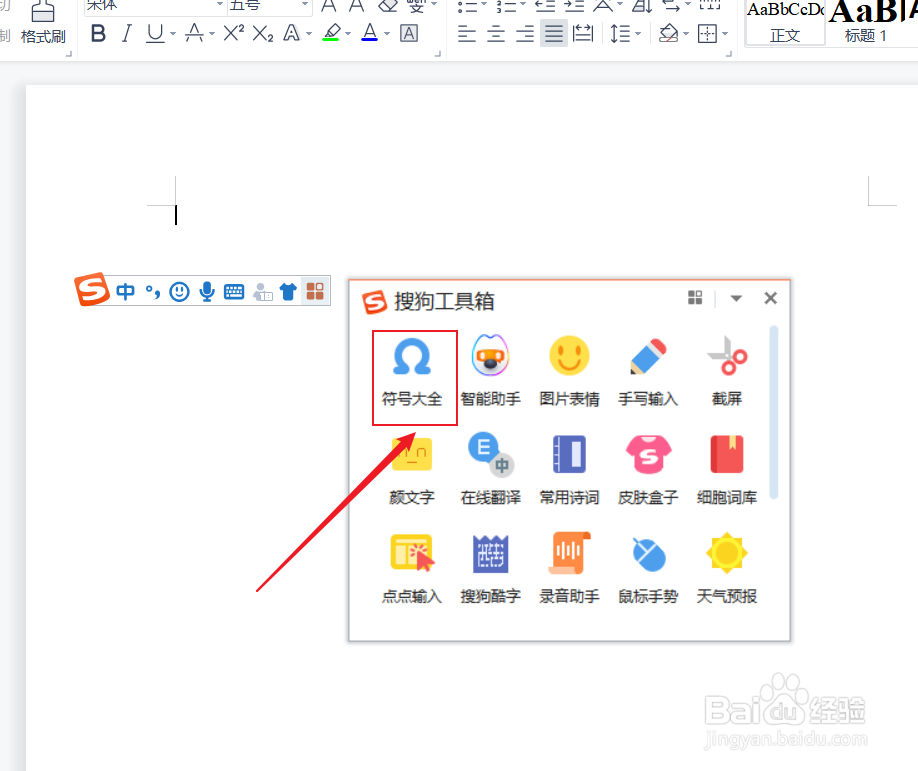Align text right

click(x=525, y=34)
